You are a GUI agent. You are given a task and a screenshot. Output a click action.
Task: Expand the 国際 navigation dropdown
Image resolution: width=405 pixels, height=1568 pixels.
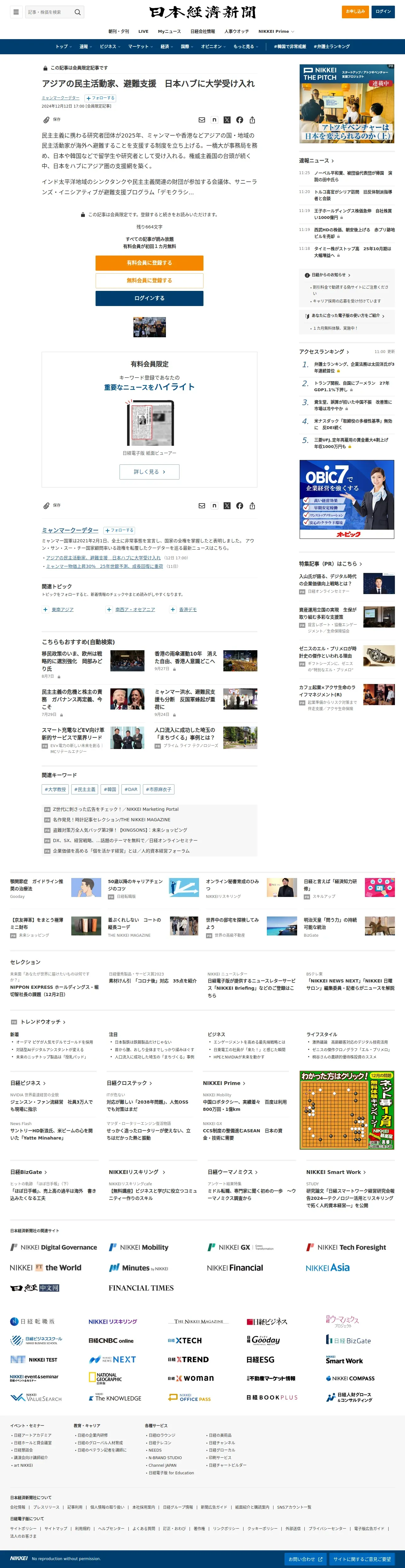tap(187, 47)
